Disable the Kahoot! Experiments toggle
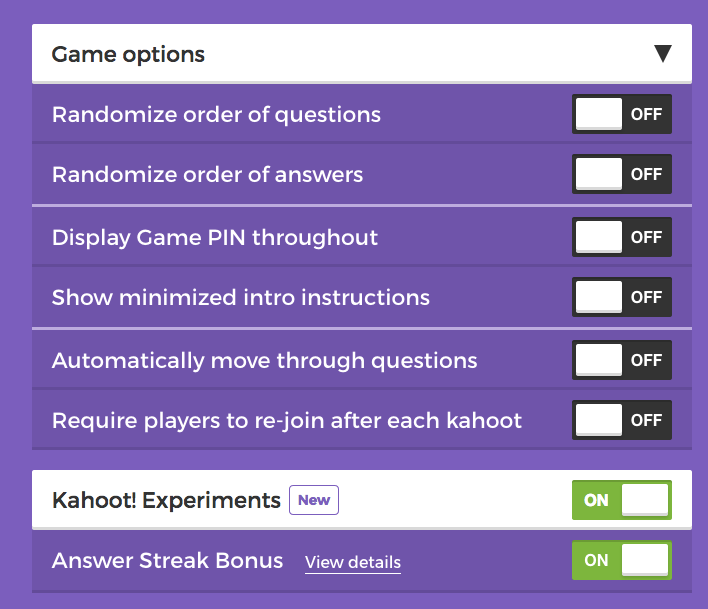 tap(622, 500)
